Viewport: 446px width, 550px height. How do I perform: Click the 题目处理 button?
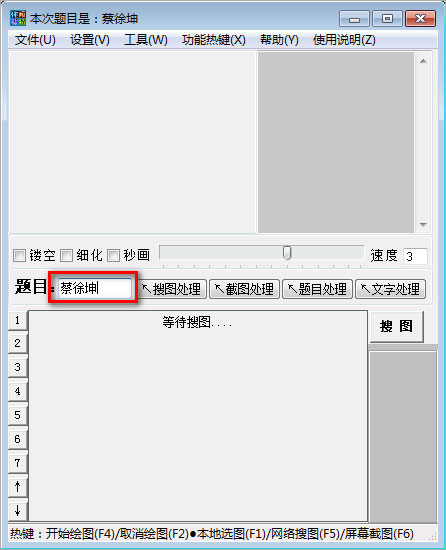pos(317,289)
